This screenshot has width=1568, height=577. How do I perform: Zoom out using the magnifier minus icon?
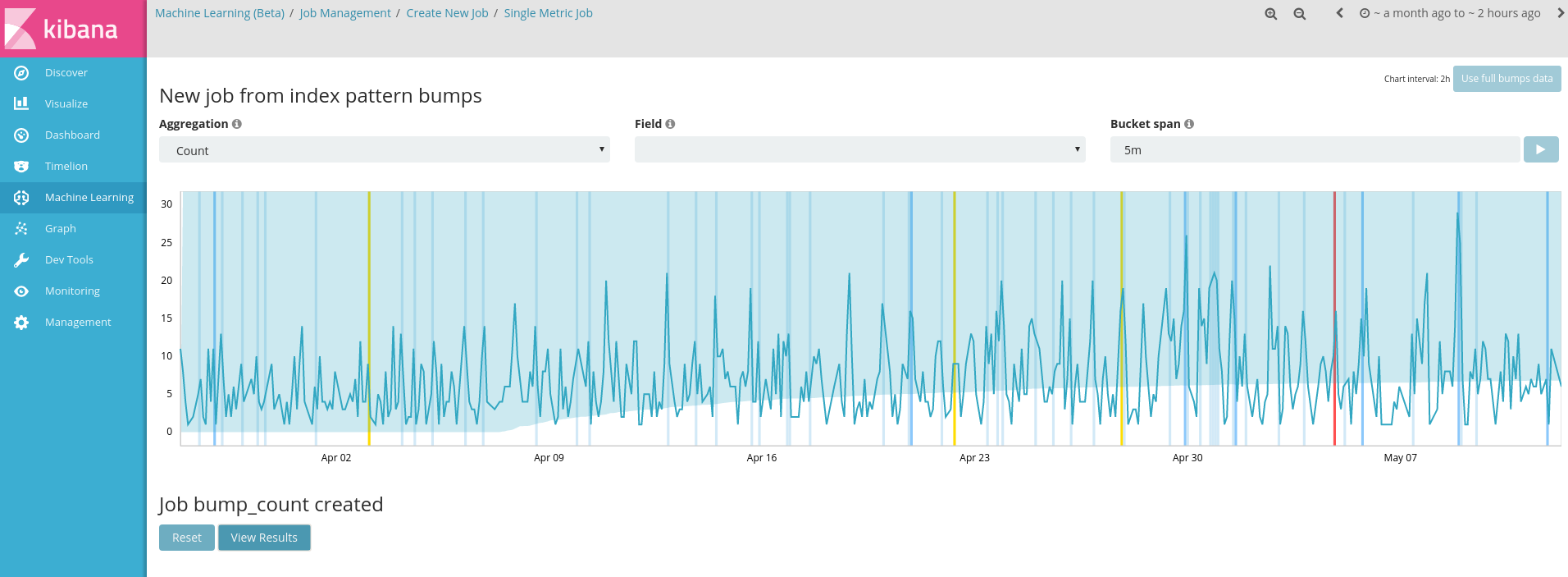(1299, 14)
